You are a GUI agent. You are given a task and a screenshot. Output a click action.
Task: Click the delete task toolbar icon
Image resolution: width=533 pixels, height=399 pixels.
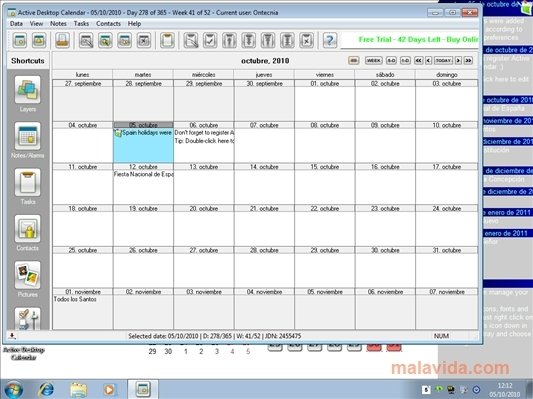pos(306,40)
